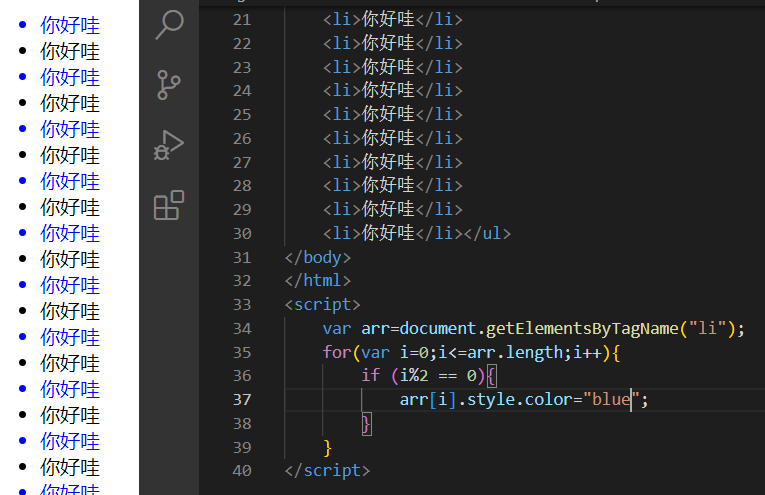This screenshot has height=495, width=765.
Task: Click the var keyword on line 34
Action: coord(337,329)
